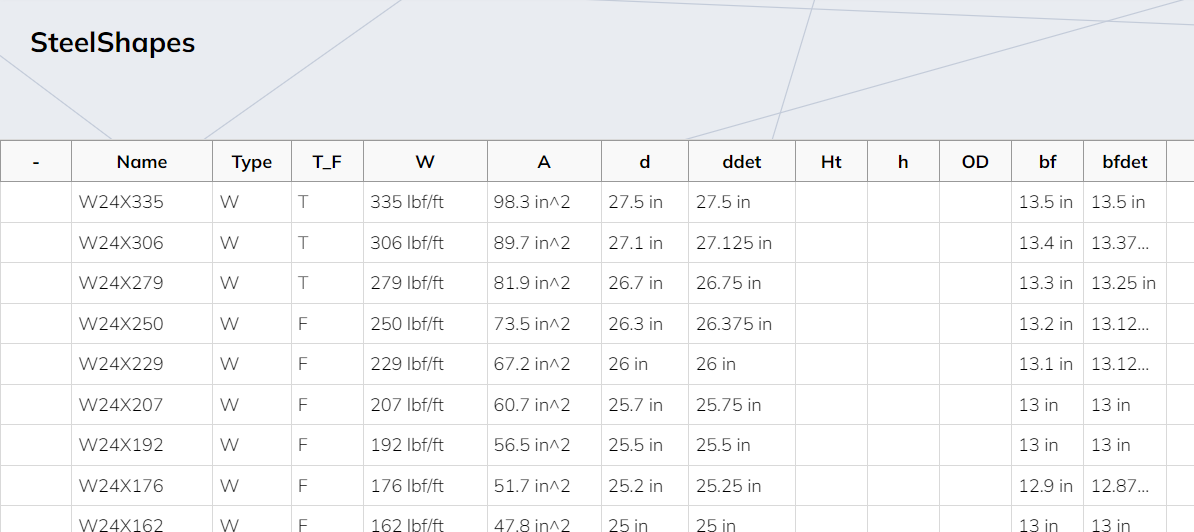1194x532 pixels.
Task: Click the dash column header
Action: (x=36, y=161)
